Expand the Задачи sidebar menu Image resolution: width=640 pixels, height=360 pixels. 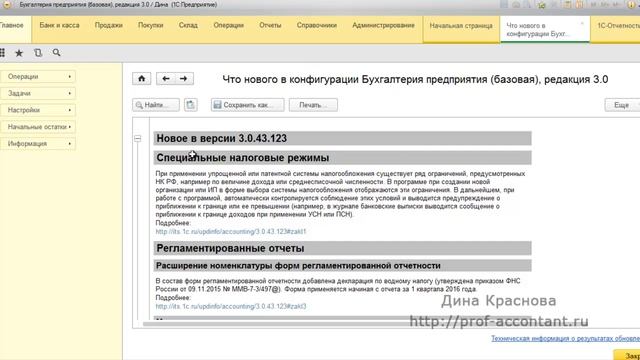tap(38, 93)
